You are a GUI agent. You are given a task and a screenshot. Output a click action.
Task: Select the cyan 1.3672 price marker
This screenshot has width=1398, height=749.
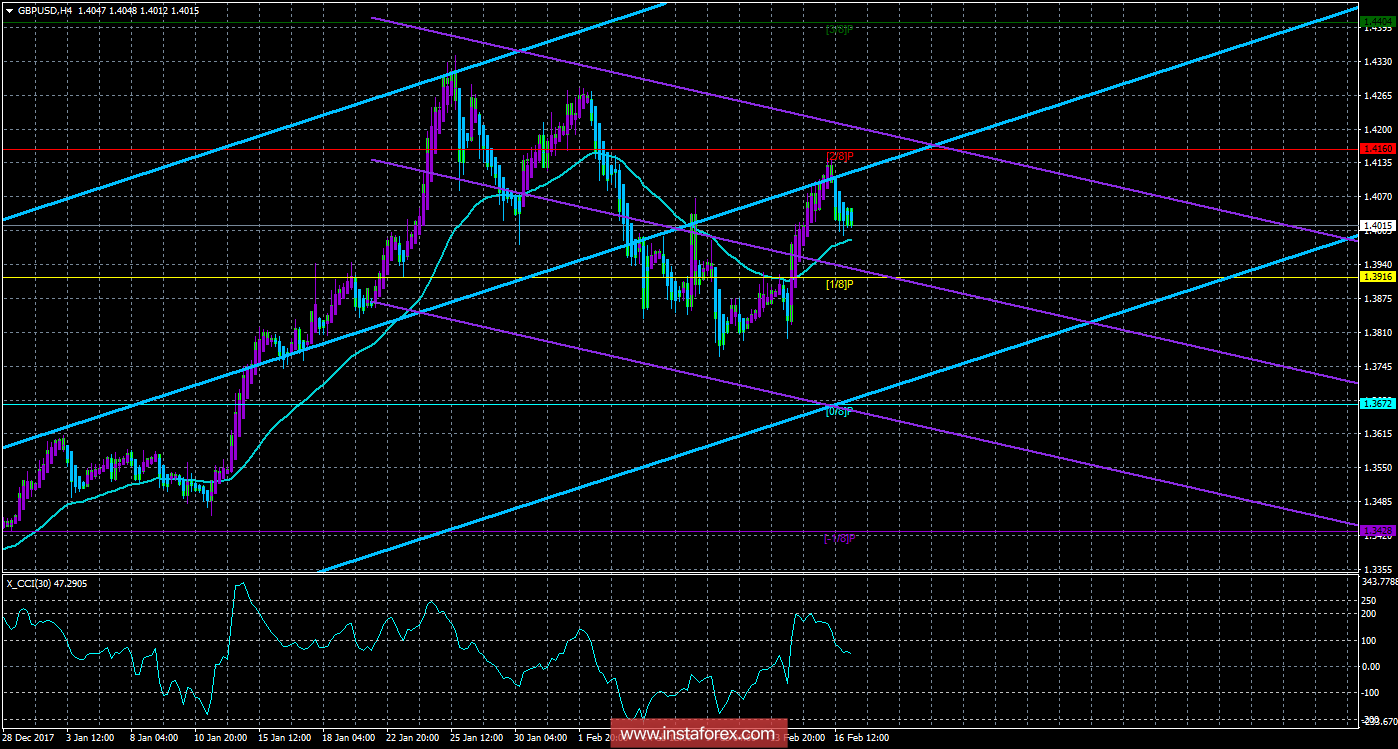[1380, 403]
